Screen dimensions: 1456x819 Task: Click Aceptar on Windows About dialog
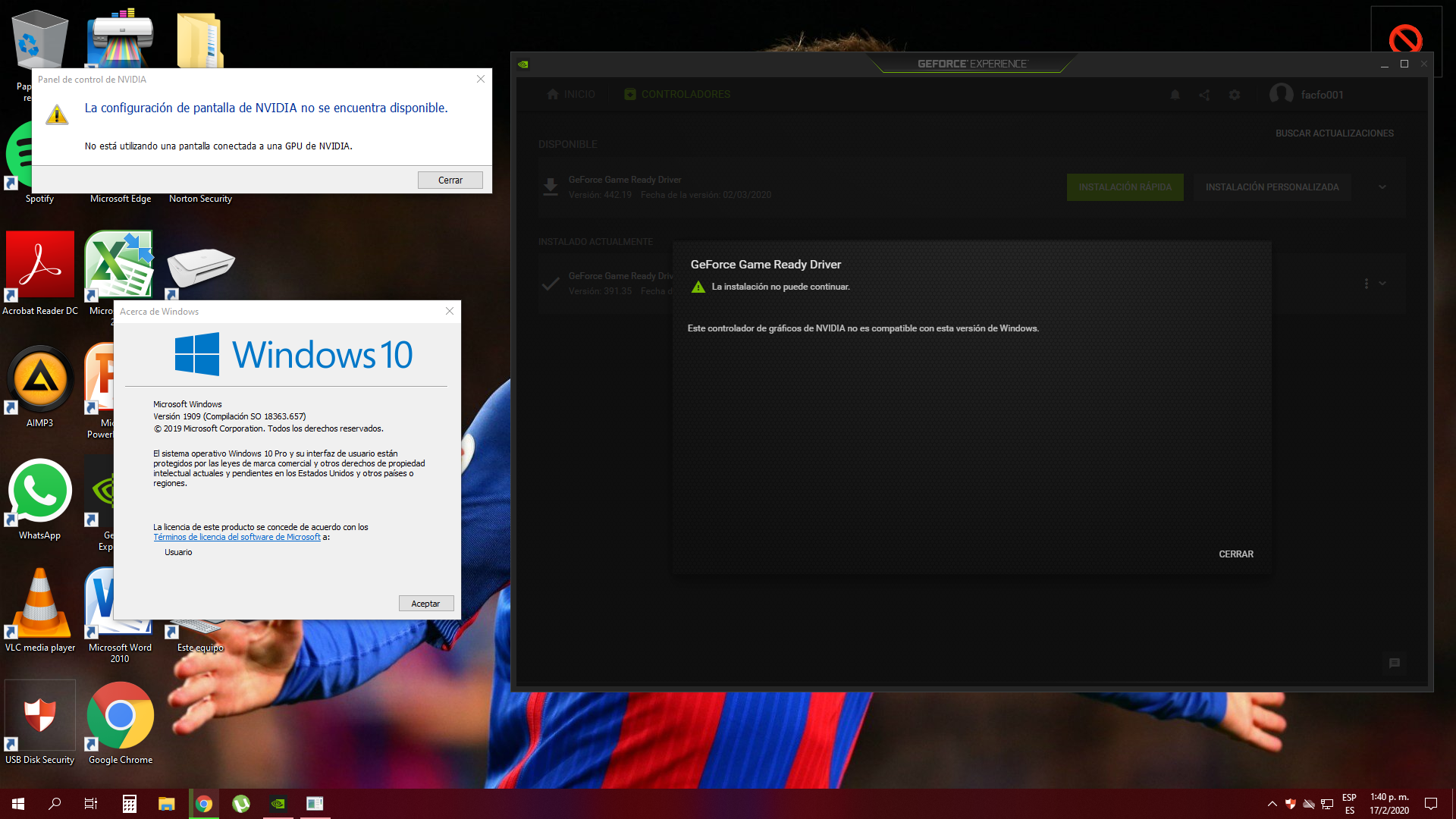pos(424,603)
